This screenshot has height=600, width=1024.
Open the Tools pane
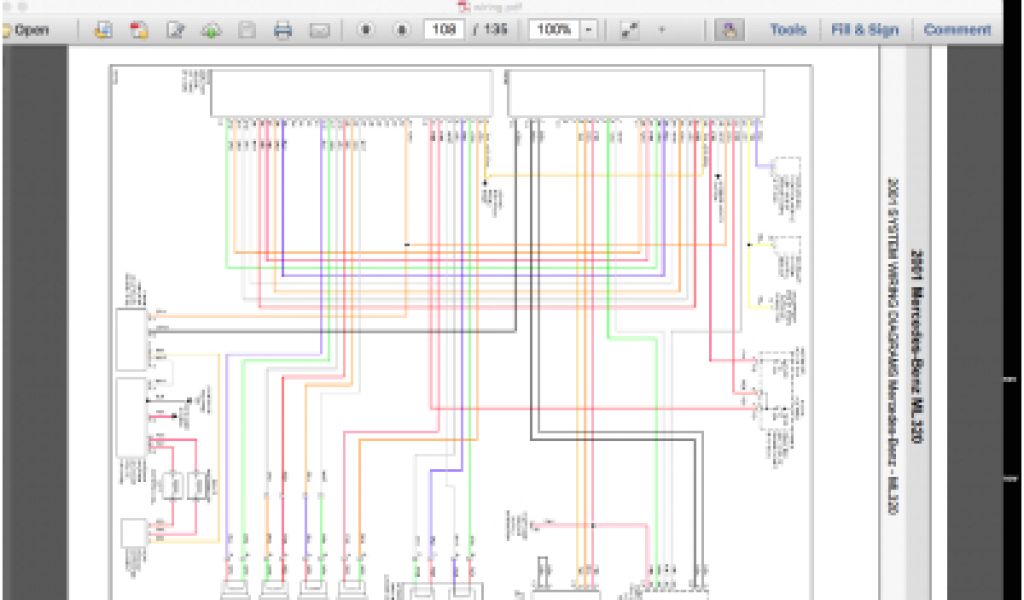[788, 30]
